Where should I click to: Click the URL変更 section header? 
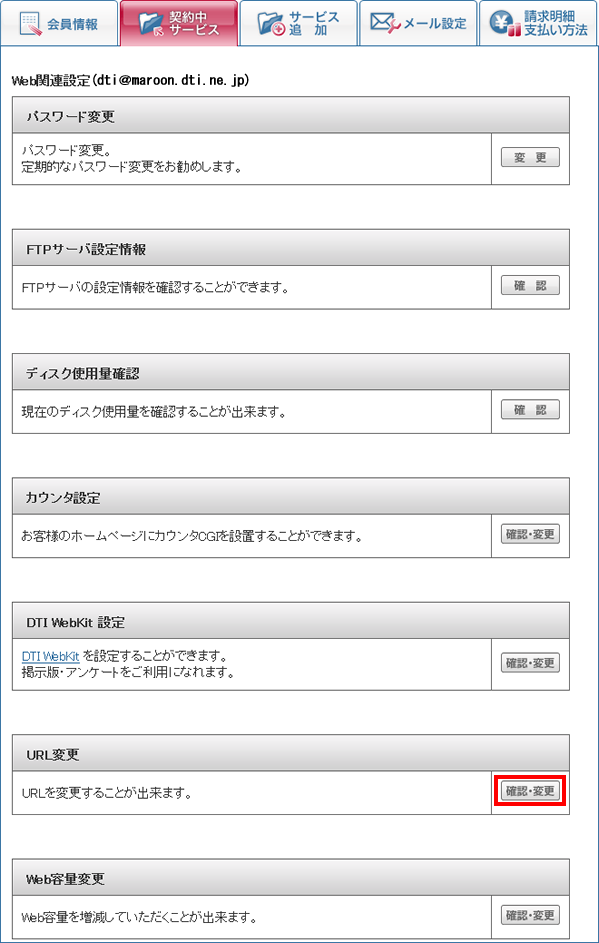pos(291,753)
